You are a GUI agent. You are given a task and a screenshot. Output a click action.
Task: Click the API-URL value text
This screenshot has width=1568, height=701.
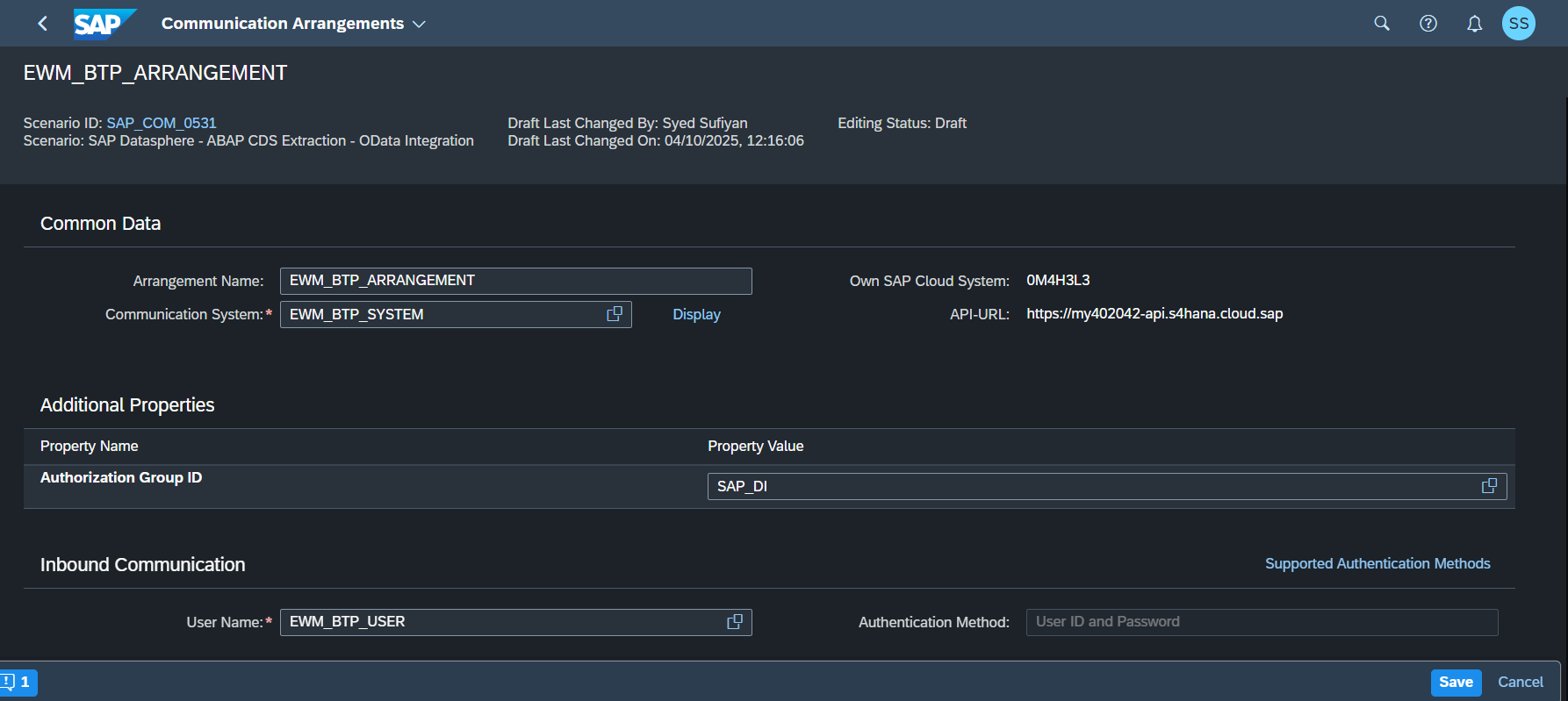coord(1154,314)
